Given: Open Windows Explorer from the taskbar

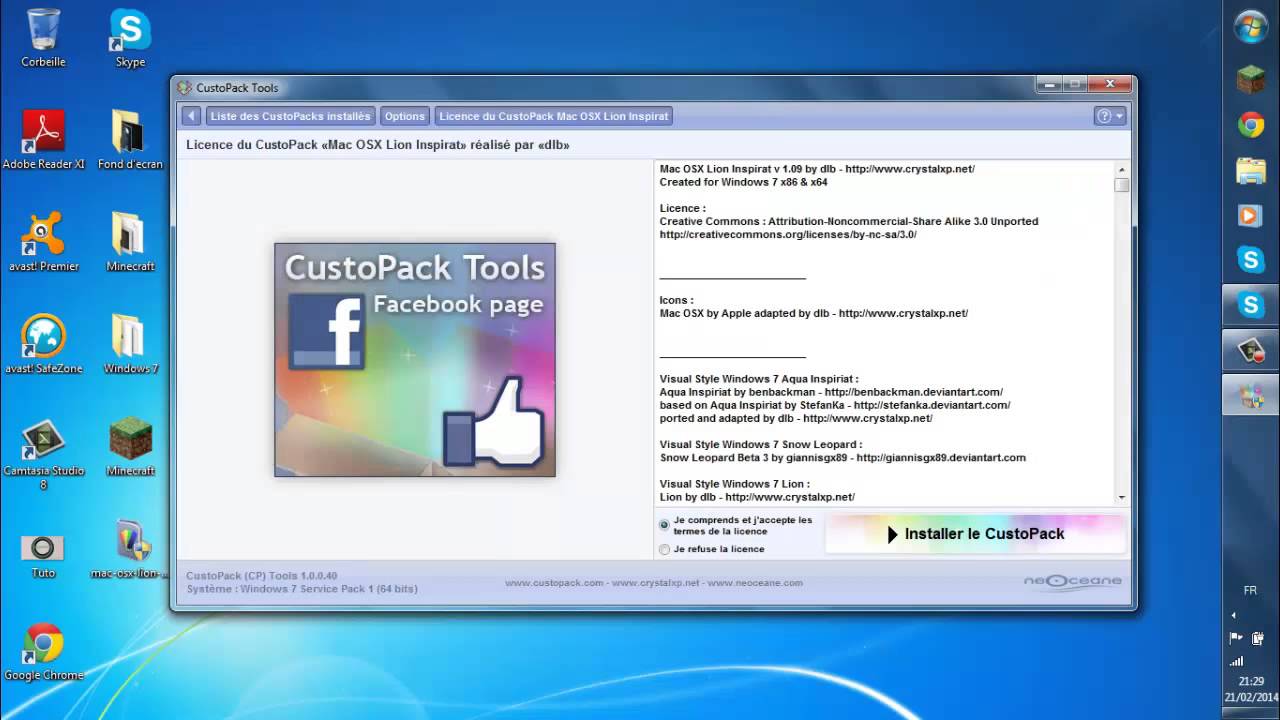Looking at the screenshot, I should (x=1251, y=170).
